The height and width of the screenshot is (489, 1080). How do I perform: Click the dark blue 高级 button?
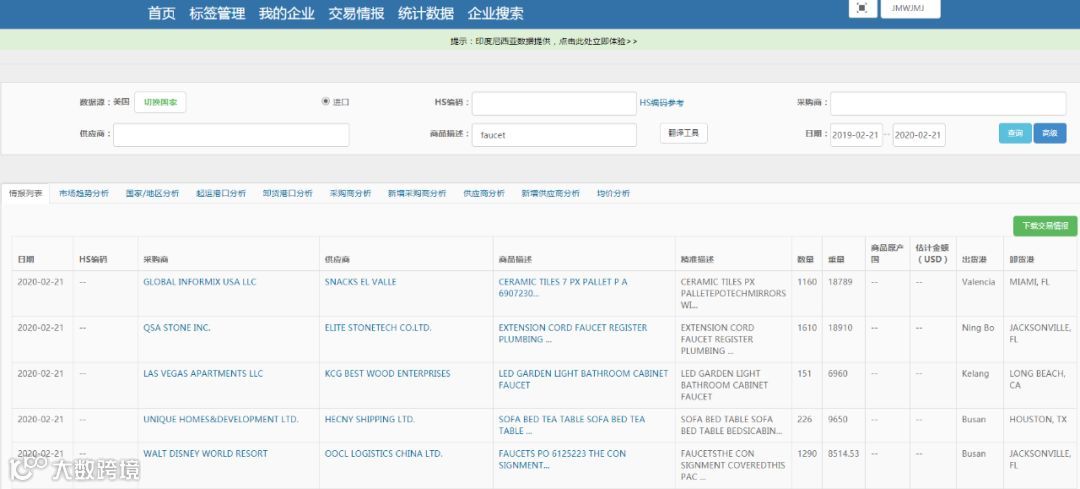pyautogui.click(x=1050, y=133)
